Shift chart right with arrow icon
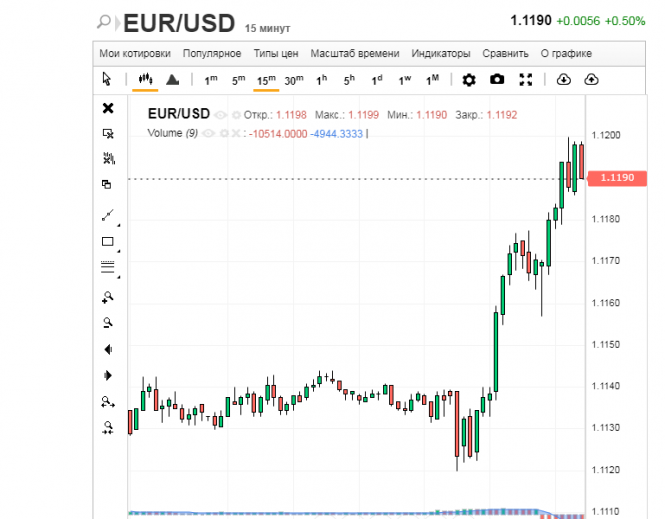 click(108, 375)
